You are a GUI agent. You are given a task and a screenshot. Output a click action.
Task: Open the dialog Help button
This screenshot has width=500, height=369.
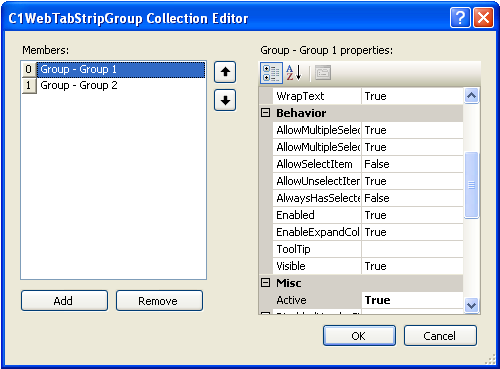click(460, 18)
